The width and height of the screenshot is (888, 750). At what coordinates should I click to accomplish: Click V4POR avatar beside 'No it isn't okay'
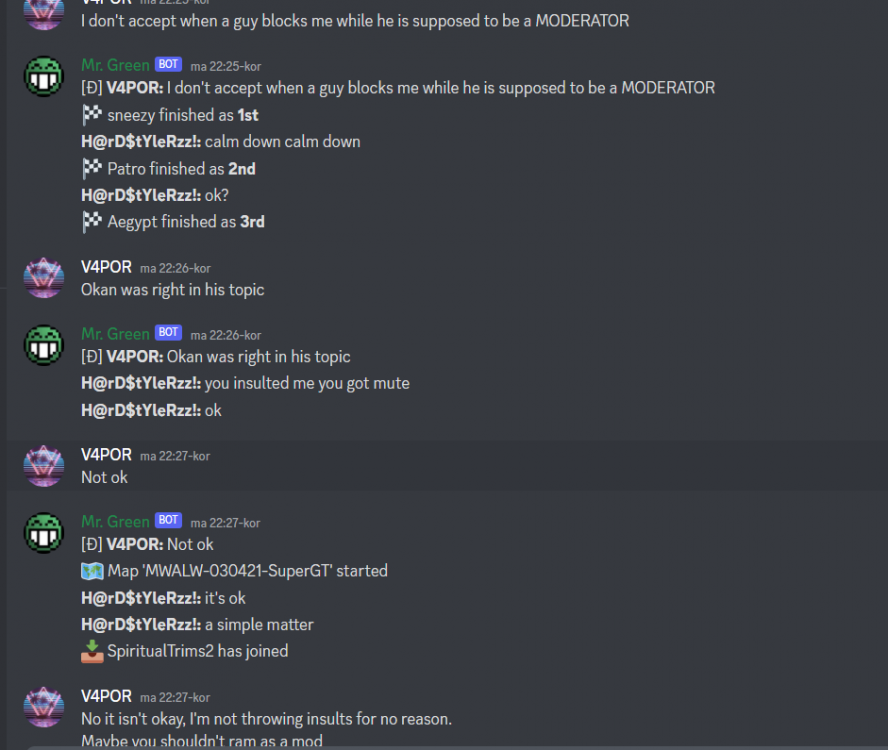[x=44, y=707]
